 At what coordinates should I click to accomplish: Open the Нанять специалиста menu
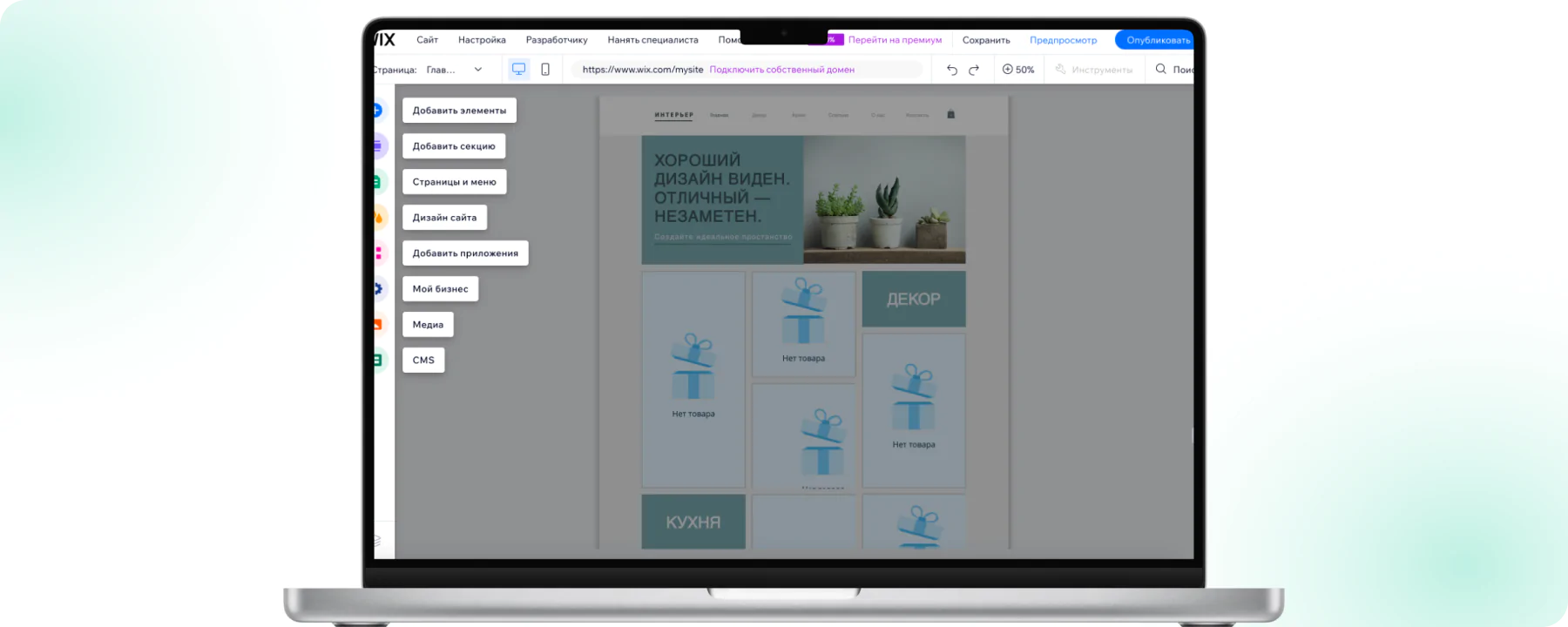(x=652, y=40)
